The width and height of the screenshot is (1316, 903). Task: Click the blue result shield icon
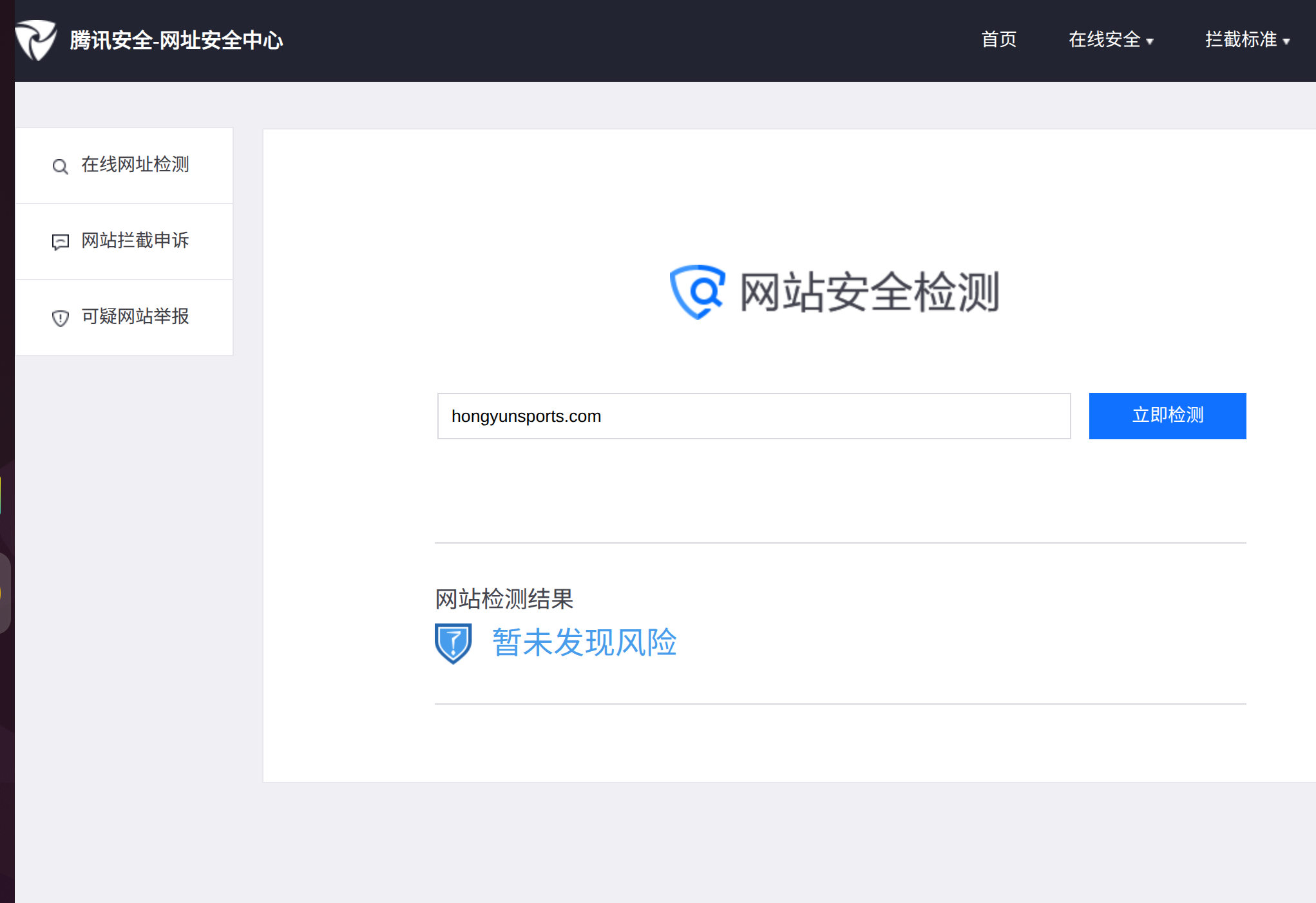pos(453,643)
